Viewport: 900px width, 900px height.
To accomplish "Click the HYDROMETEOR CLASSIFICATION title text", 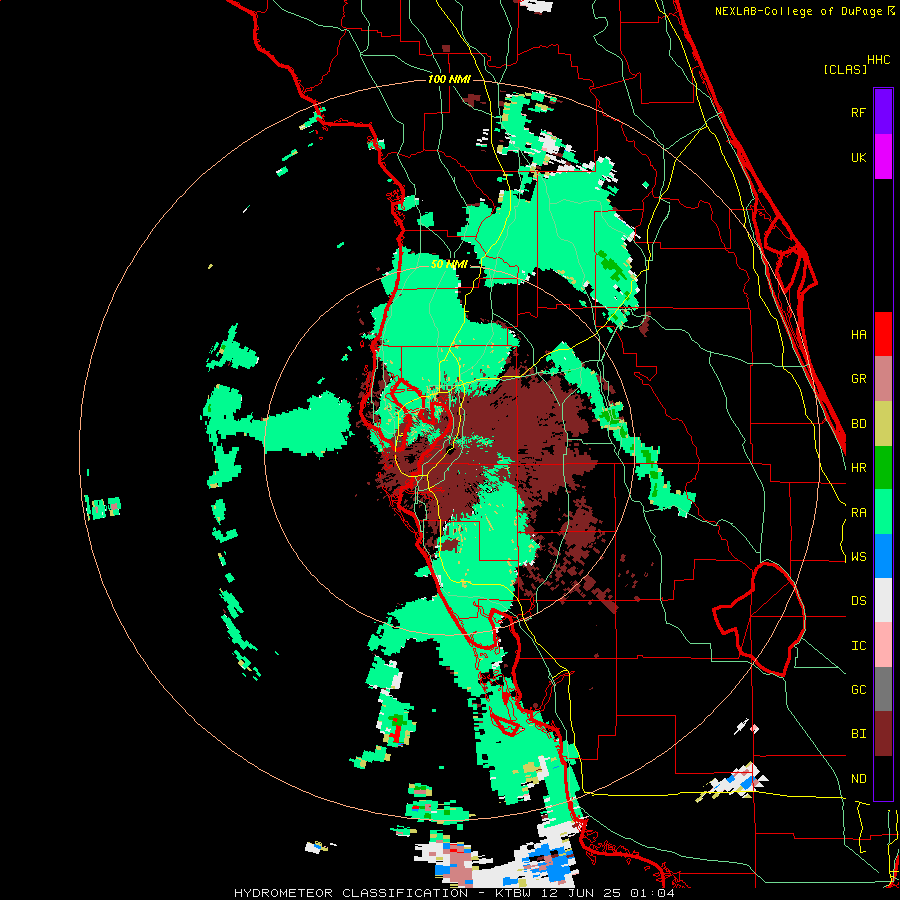I will point(351,893).
